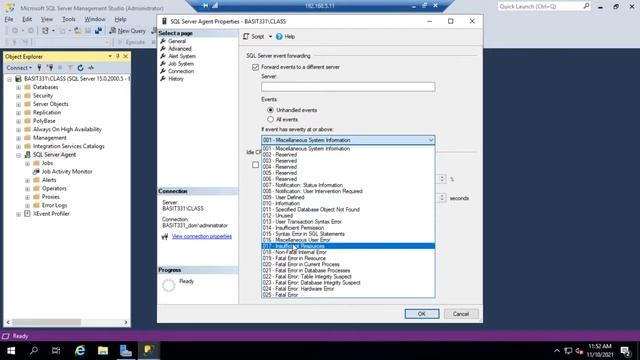Select the XEvent Profiler node
This screenshot has height=360, width=640.
(x=51, y=214)
